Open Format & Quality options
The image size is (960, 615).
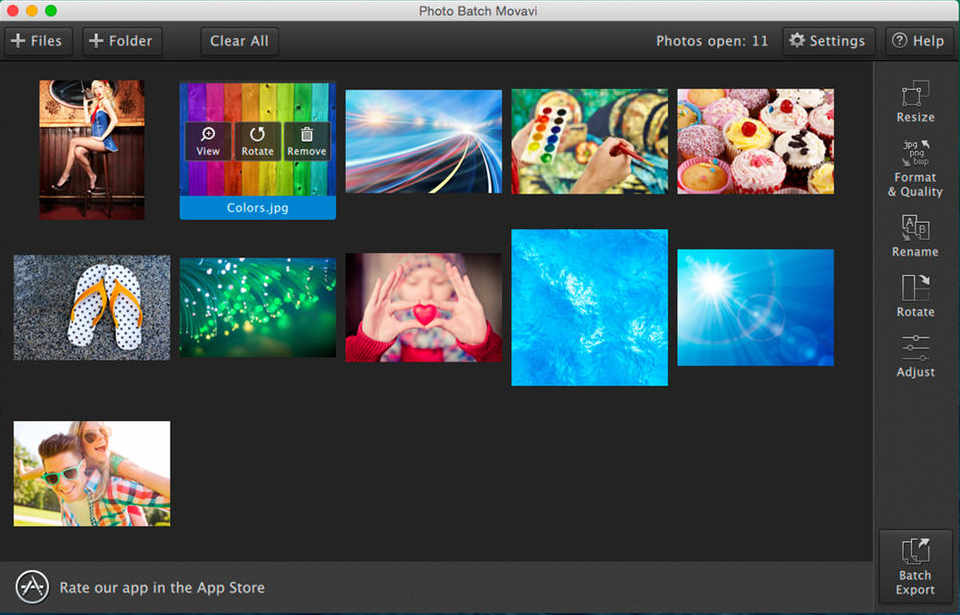point(915,168)
